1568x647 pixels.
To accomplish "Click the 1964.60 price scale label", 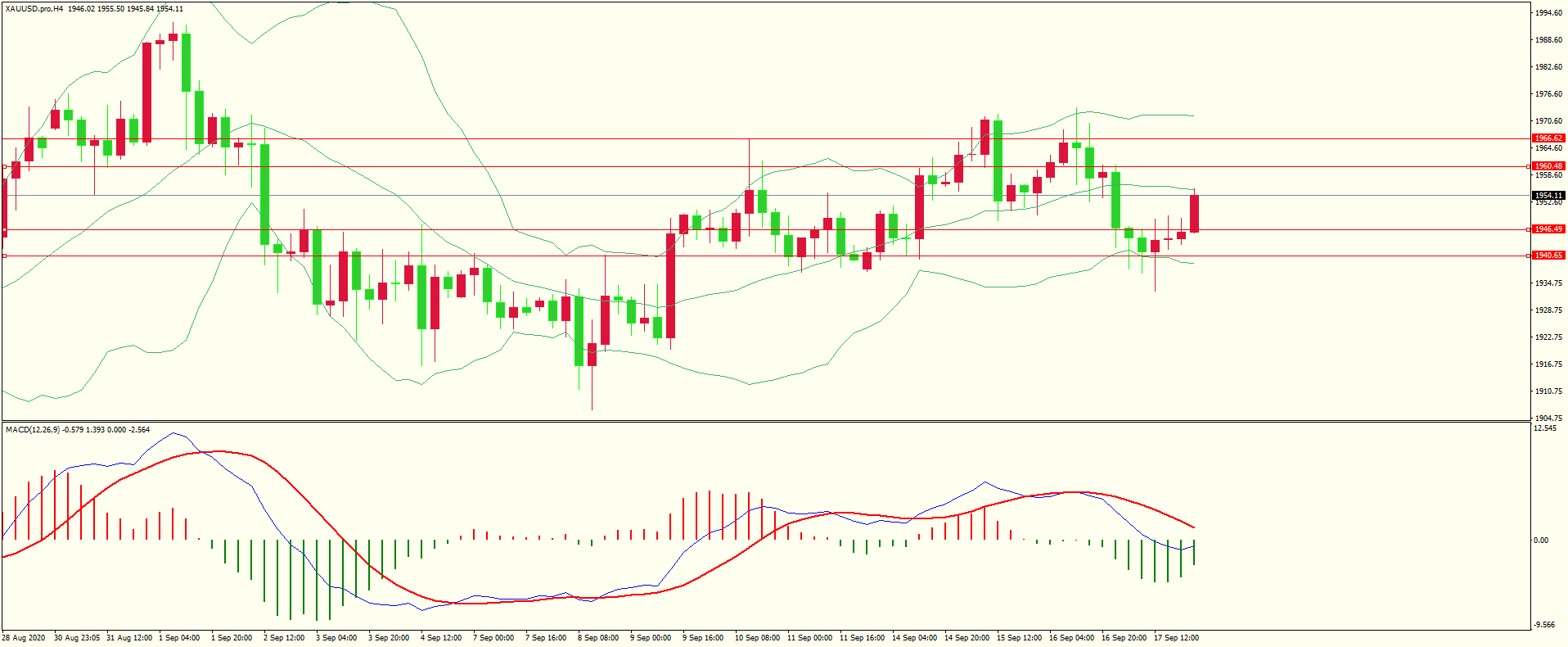I will (1549, 147).
